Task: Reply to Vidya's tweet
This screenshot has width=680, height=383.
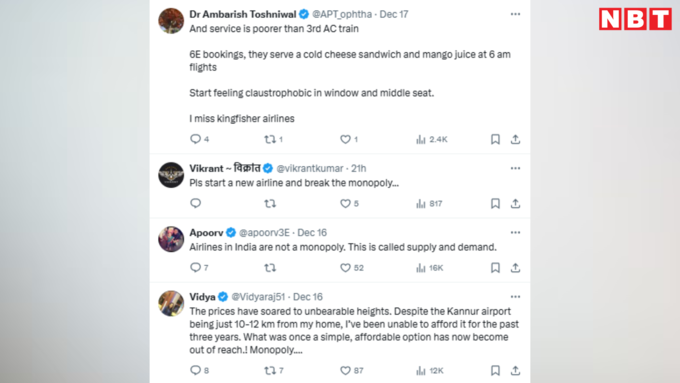Action: click(196, 370)
